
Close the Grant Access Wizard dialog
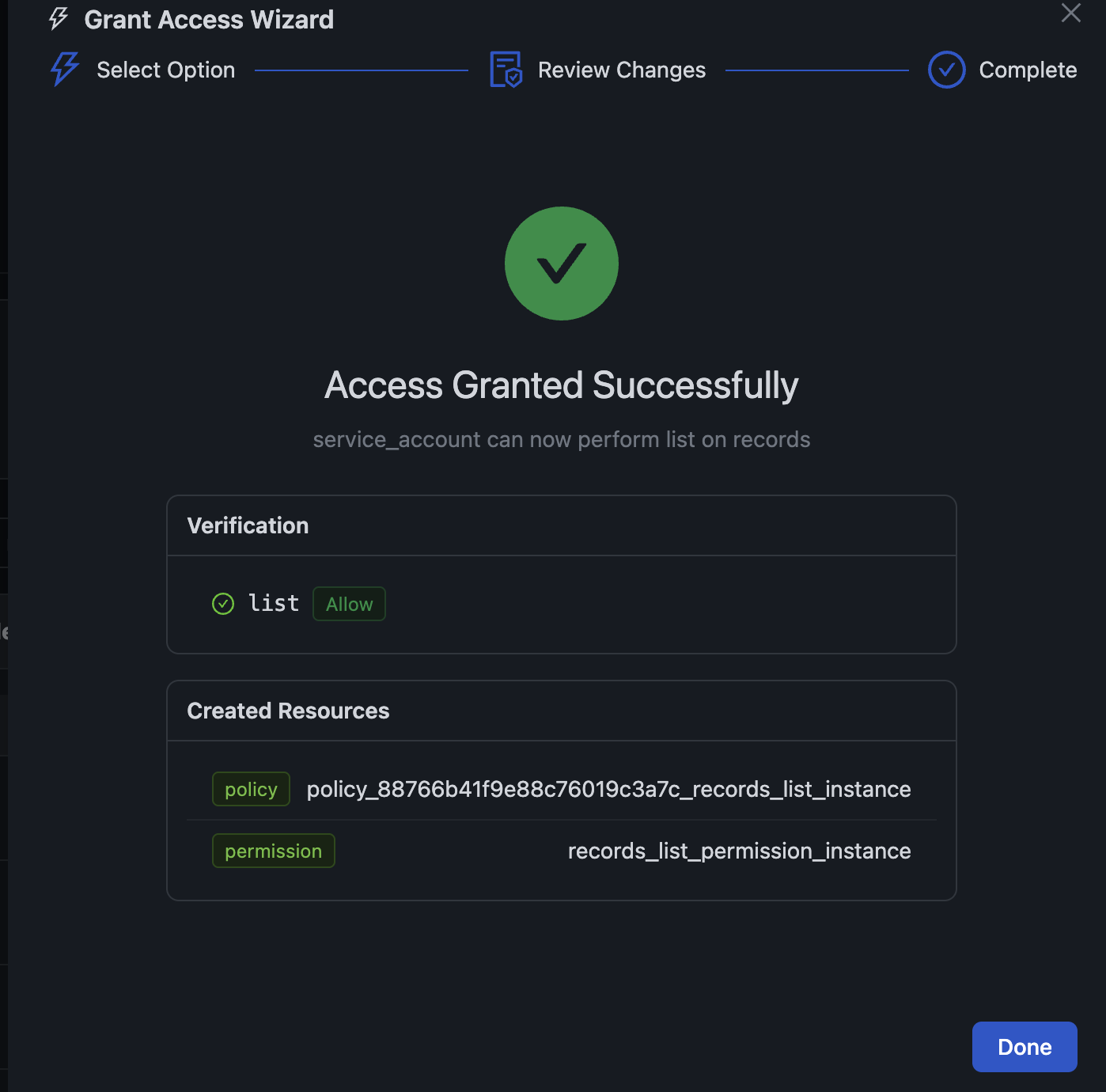1070,13
